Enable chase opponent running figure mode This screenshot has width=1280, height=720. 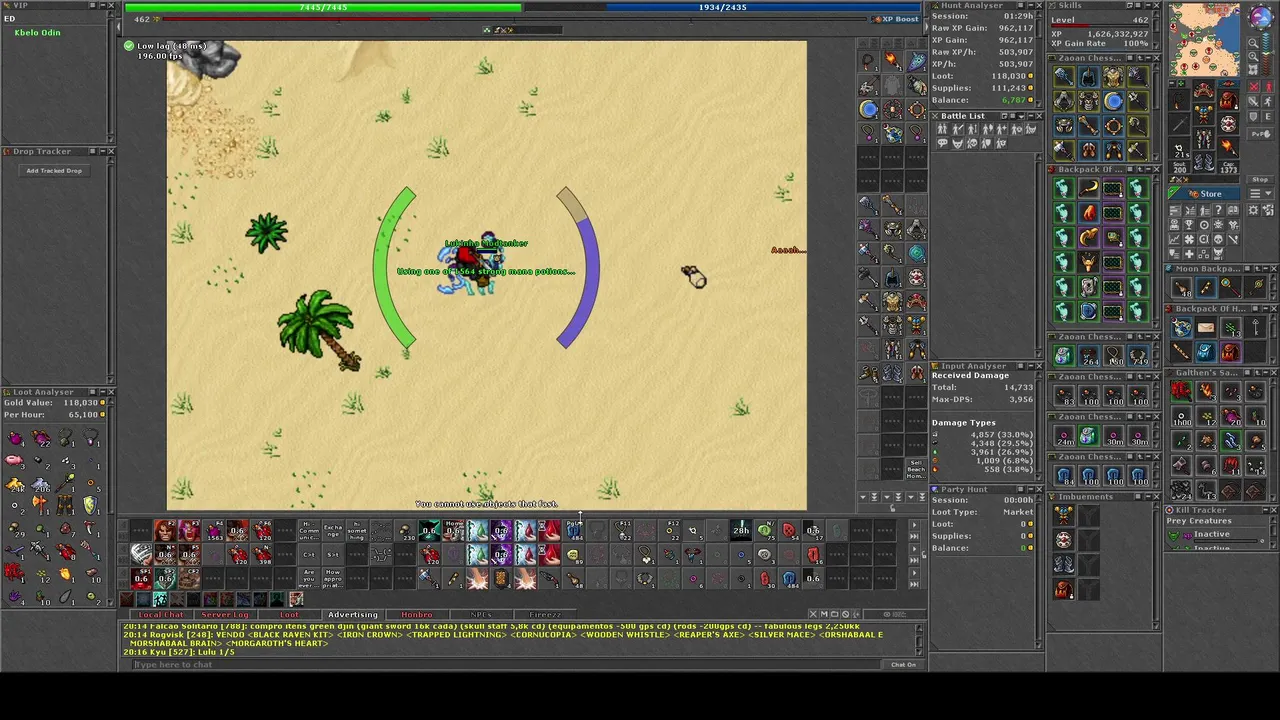(x=1269, y=100)
